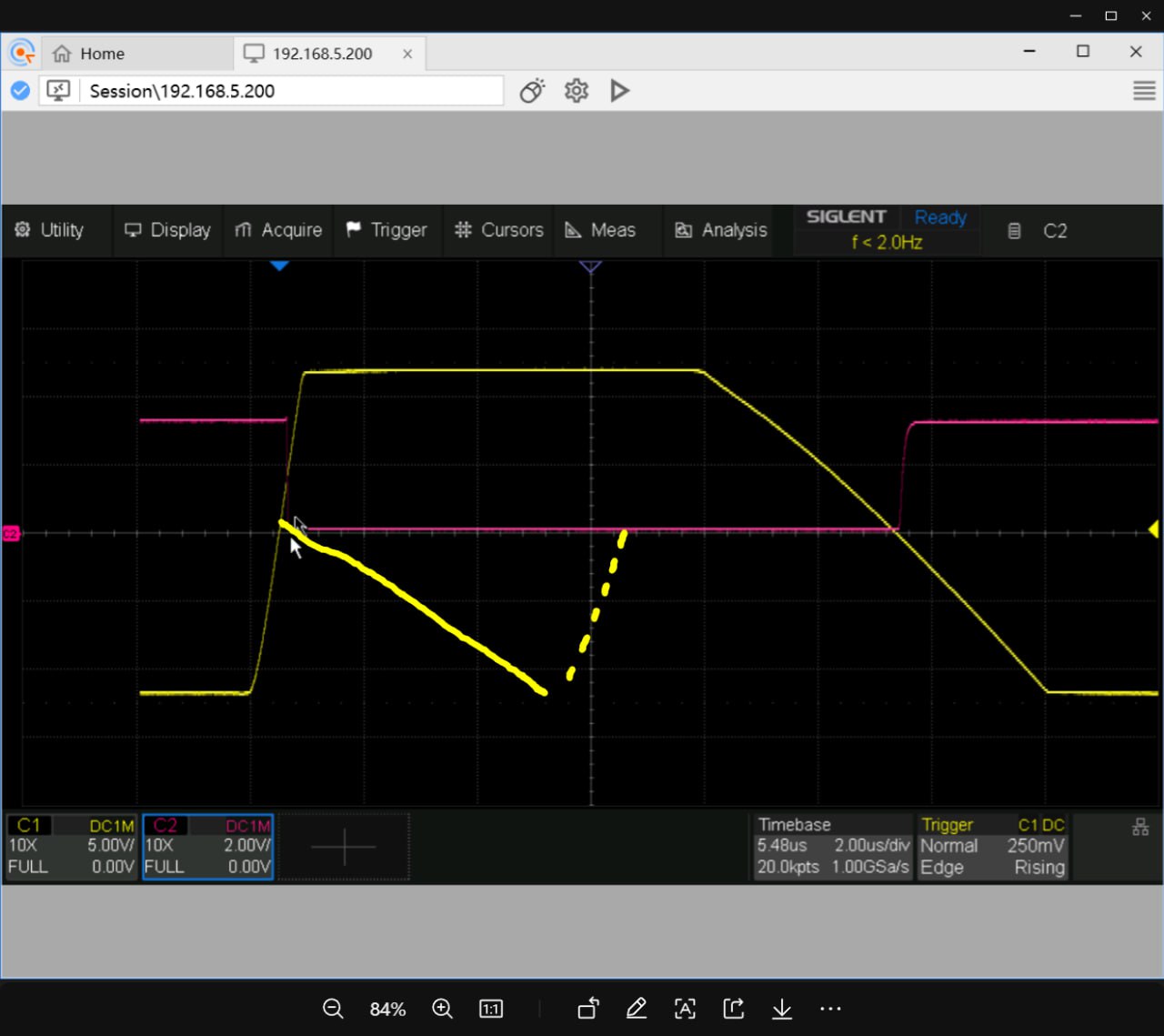The image size is (1164, 1036).
Task: Add a channel with the plus box
Action: click(344, 847)
